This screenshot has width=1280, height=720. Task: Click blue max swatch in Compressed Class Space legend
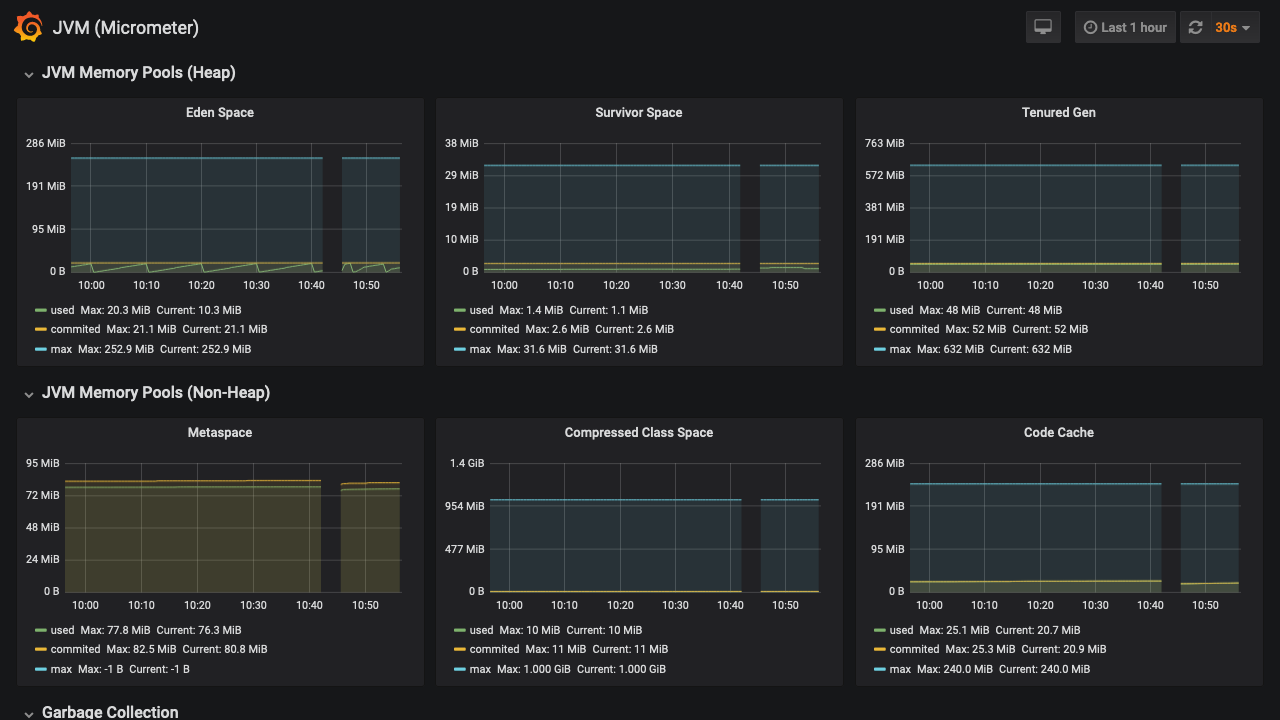[460, 669]
